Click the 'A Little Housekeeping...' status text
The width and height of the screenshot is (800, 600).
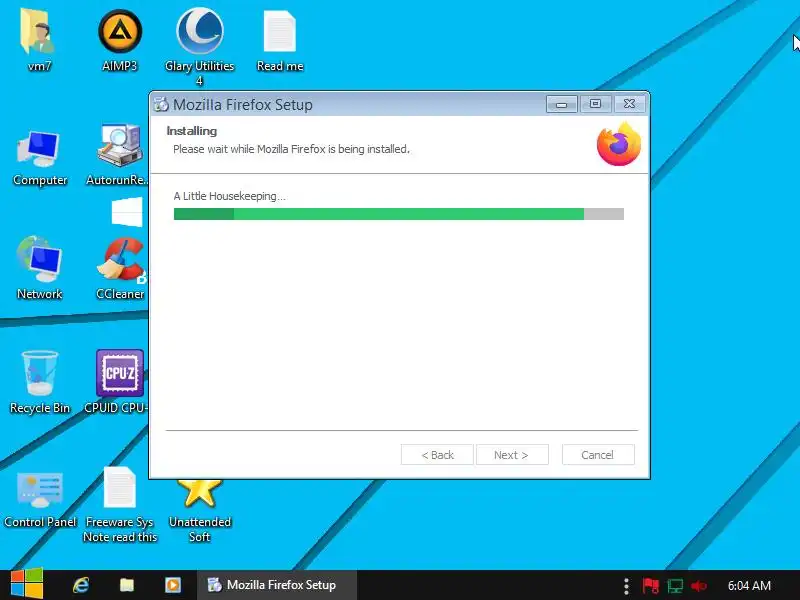click(x=230, y=196)
